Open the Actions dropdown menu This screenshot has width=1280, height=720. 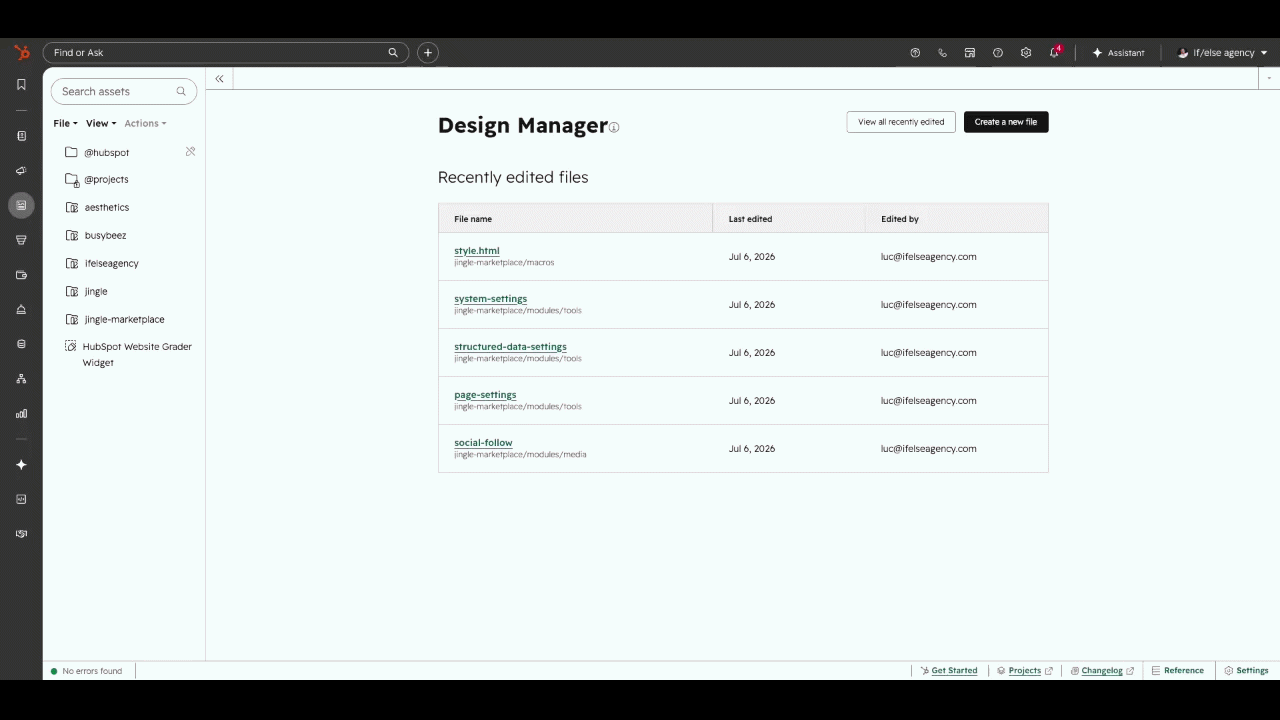pos(145,123)
